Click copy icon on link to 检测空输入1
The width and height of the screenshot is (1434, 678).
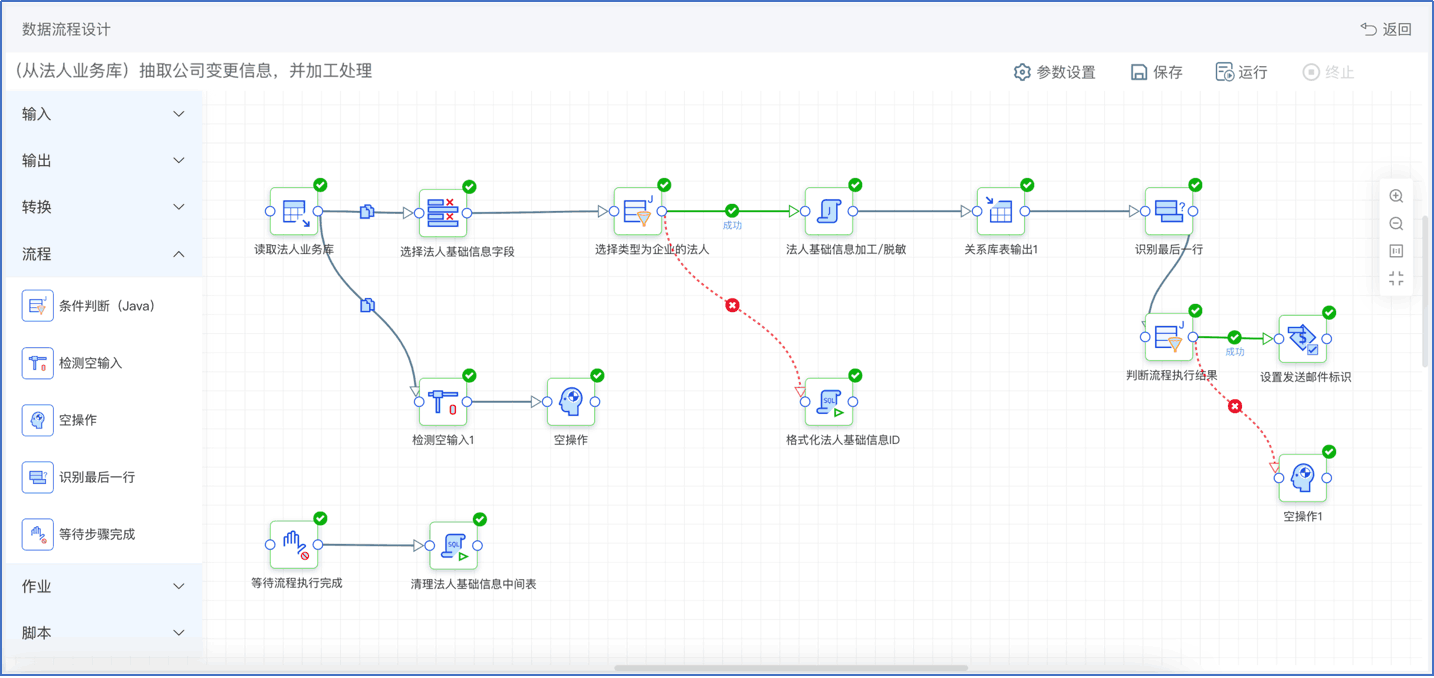point(367,305)
